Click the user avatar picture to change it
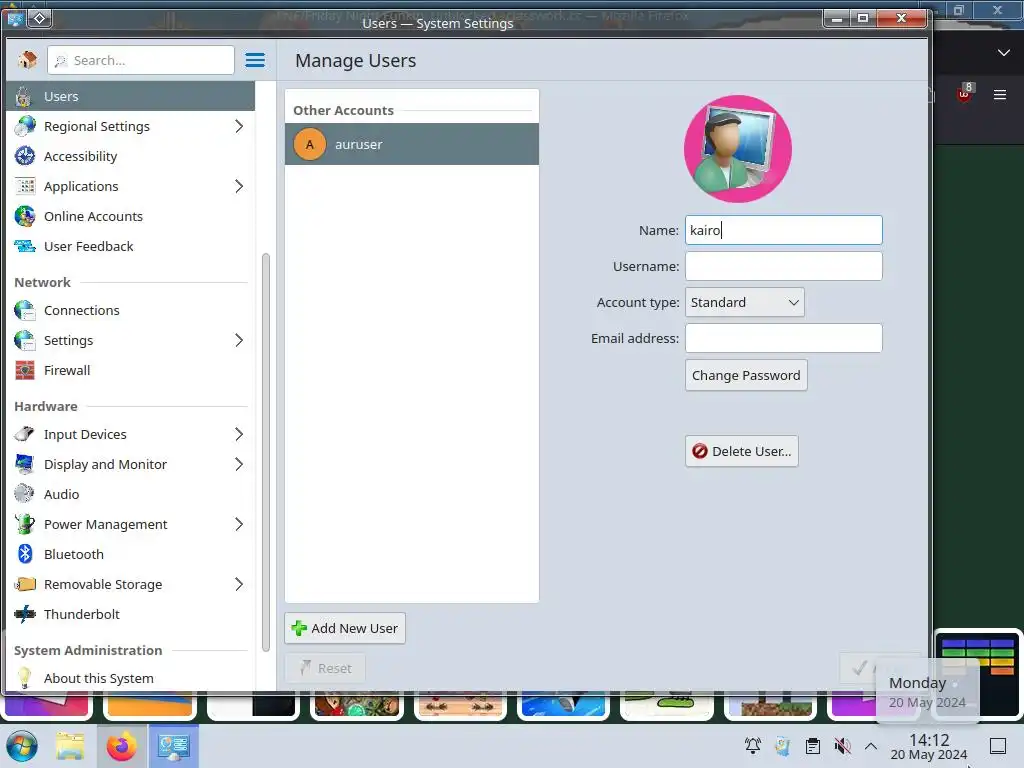Screen dimensions: 1024x768 click(x=737, y=149)
